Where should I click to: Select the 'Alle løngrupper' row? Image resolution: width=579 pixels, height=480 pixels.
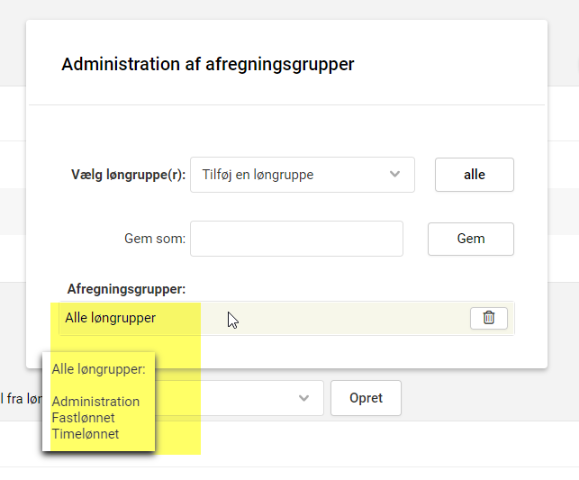coord(287,318)
